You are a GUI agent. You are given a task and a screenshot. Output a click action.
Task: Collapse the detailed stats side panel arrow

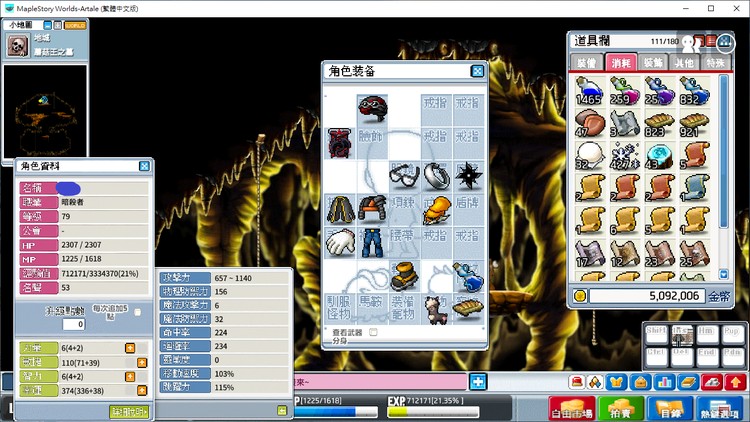[x=282, y=411]
